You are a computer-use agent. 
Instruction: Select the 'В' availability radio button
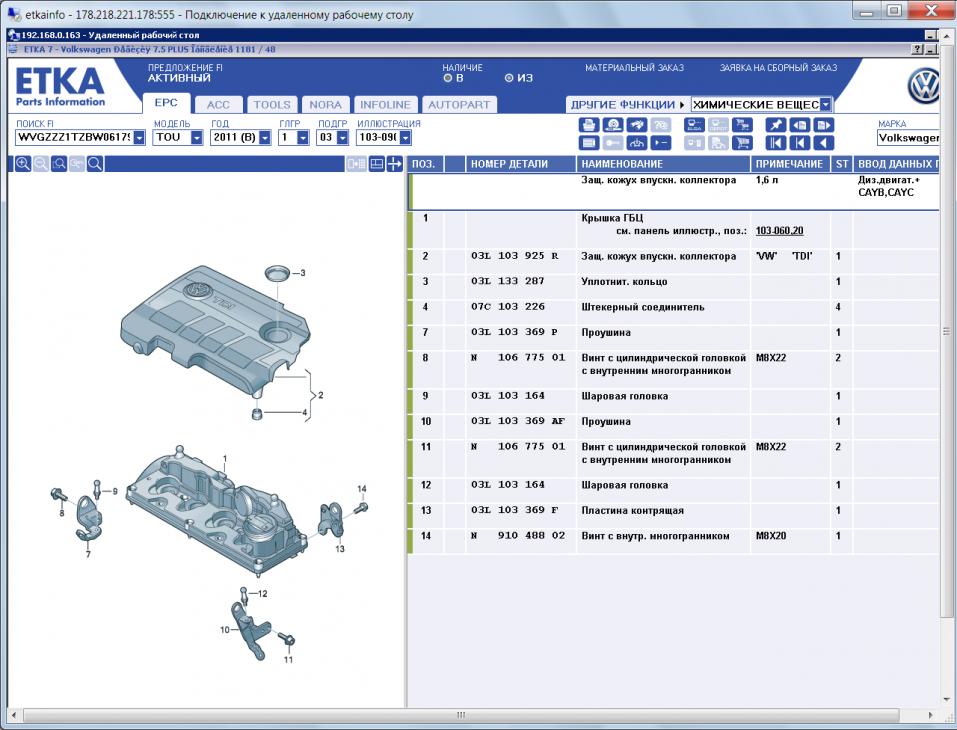pyautogui.click(x=448, y=78)
